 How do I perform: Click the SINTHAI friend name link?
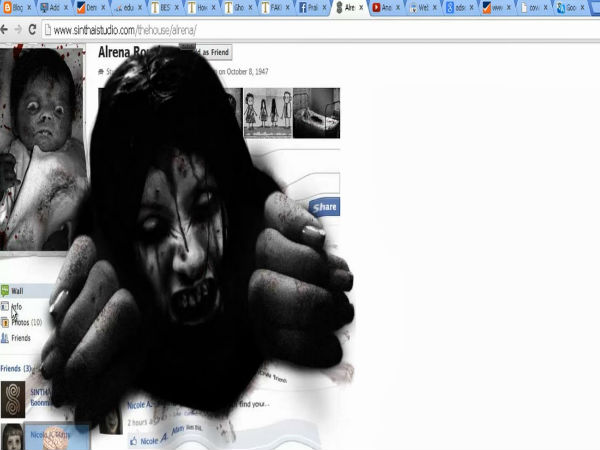click(40, 397)
